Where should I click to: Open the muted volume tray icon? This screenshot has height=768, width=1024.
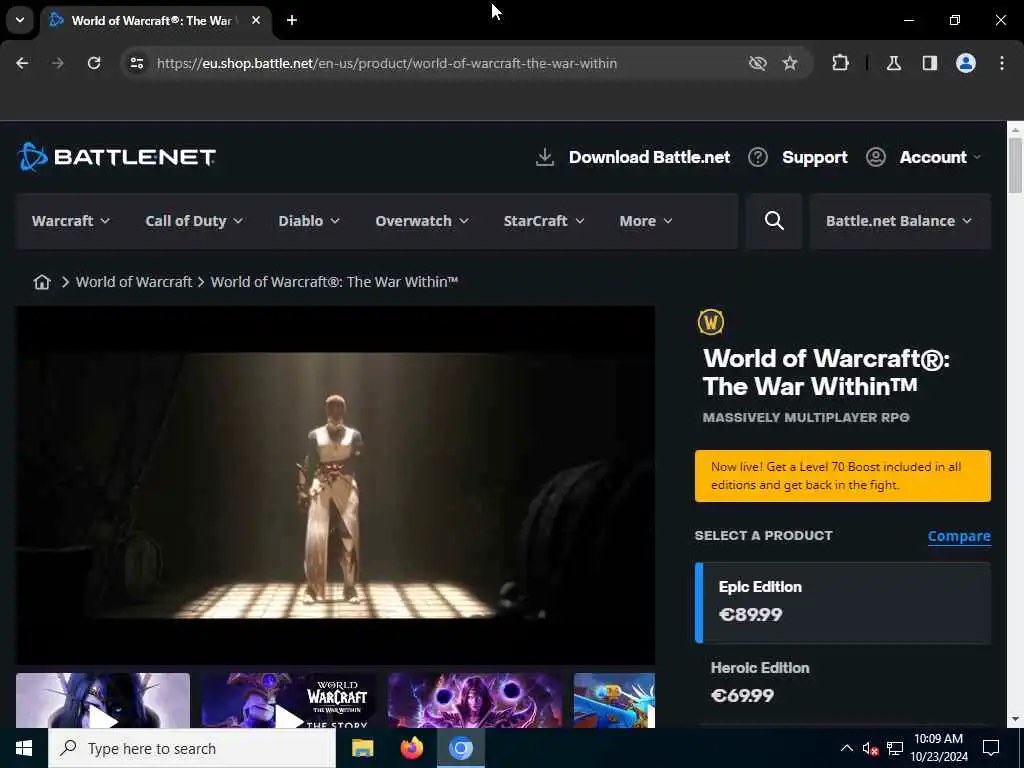point(870,748)
